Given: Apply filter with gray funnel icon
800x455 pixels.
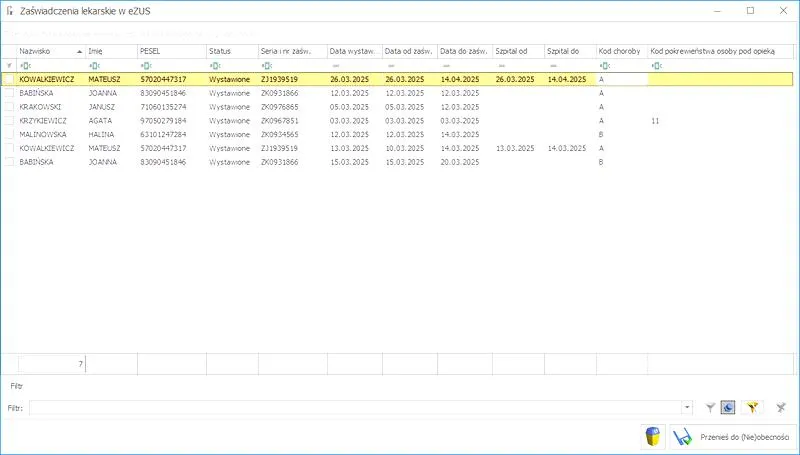Looking at the screenshot, I should coord(710,408).
